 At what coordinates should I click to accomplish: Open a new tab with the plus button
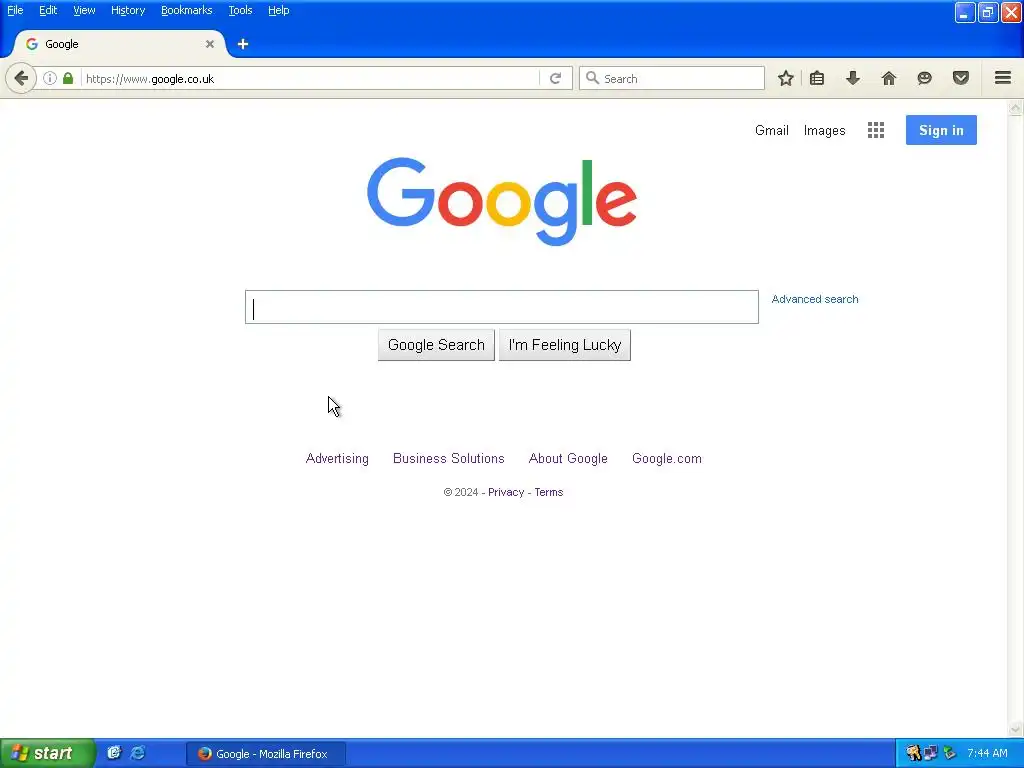click(243, 44)
